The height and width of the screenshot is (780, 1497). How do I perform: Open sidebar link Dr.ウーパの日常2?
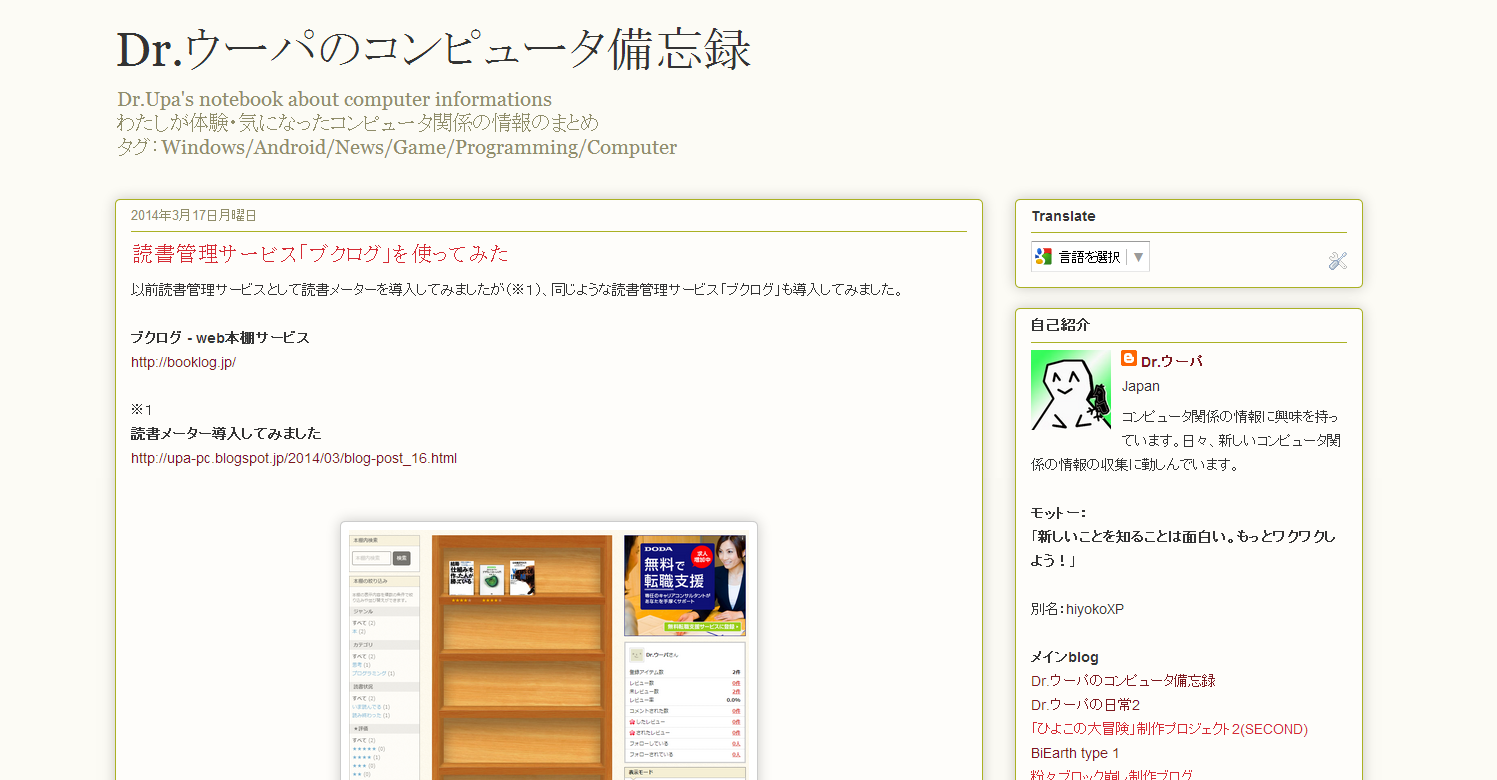[1086, 705]
